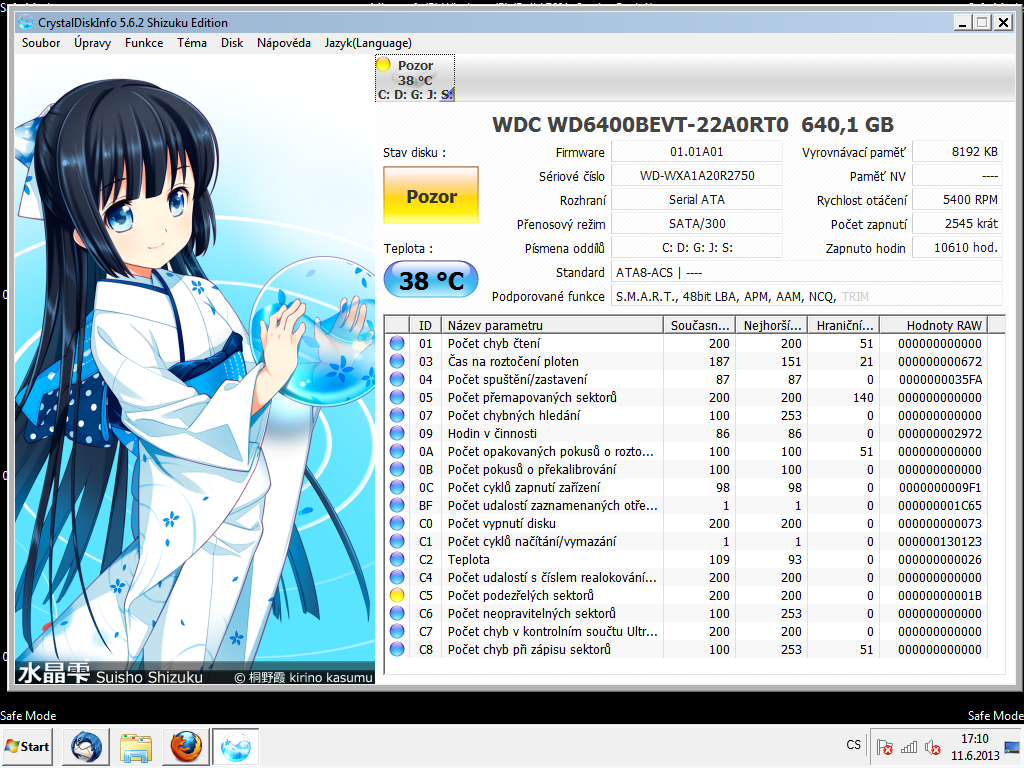Click the Hodnoty RAW column header
The width and height of the screenshot is (1024, 768).
934,325
